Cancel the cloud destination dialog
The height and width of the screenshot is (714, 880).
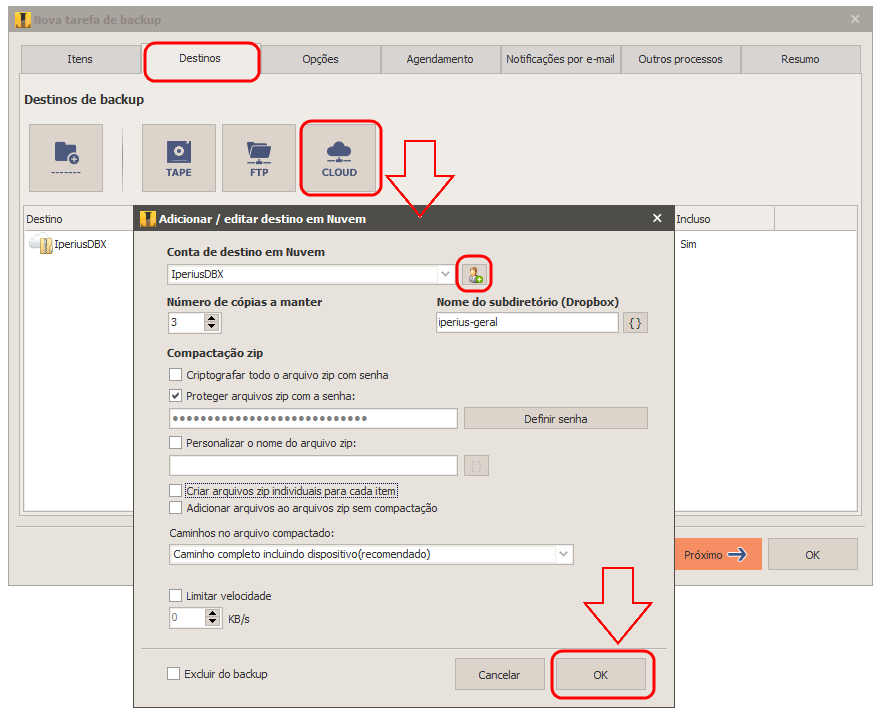coord(499,675)
